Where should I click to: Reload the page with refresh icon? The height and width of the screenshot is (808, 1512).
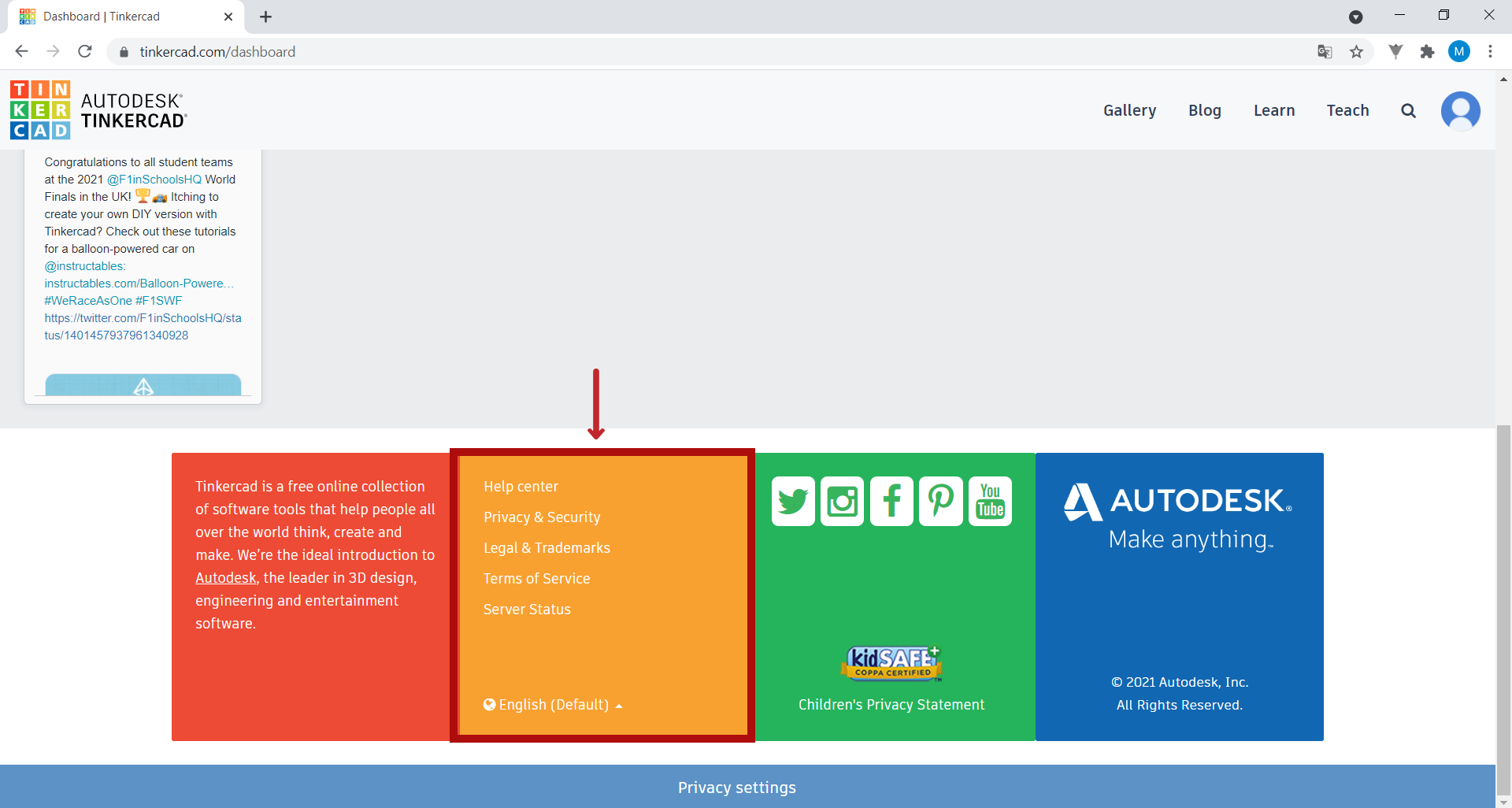point(85,51)
